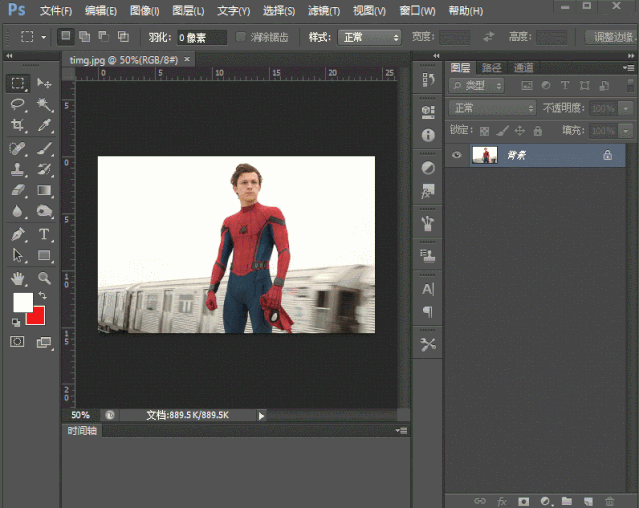Image resolution: width=639 pixels, height=508 pixels.
Task: Collapse the toolbox panel arrows
Action: (9, 56)
